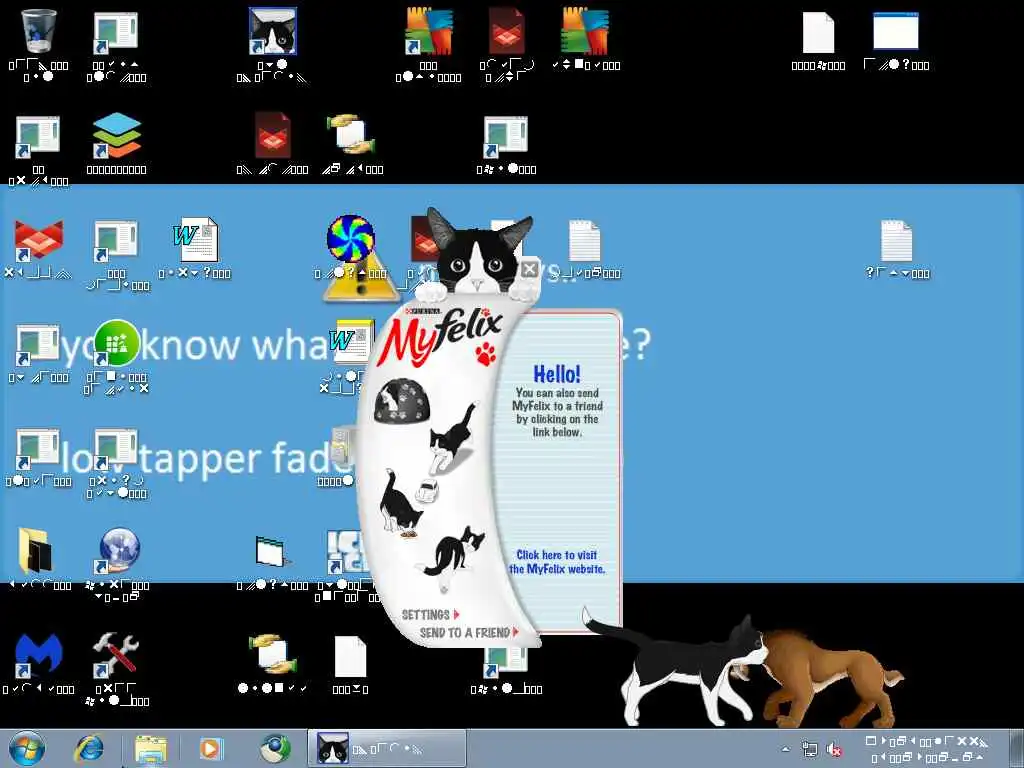Image resolution: width=1024 pixels, height=768 pixels.
Task: Open the hands-holding-document icon in the second row
Action: point(351,135)
